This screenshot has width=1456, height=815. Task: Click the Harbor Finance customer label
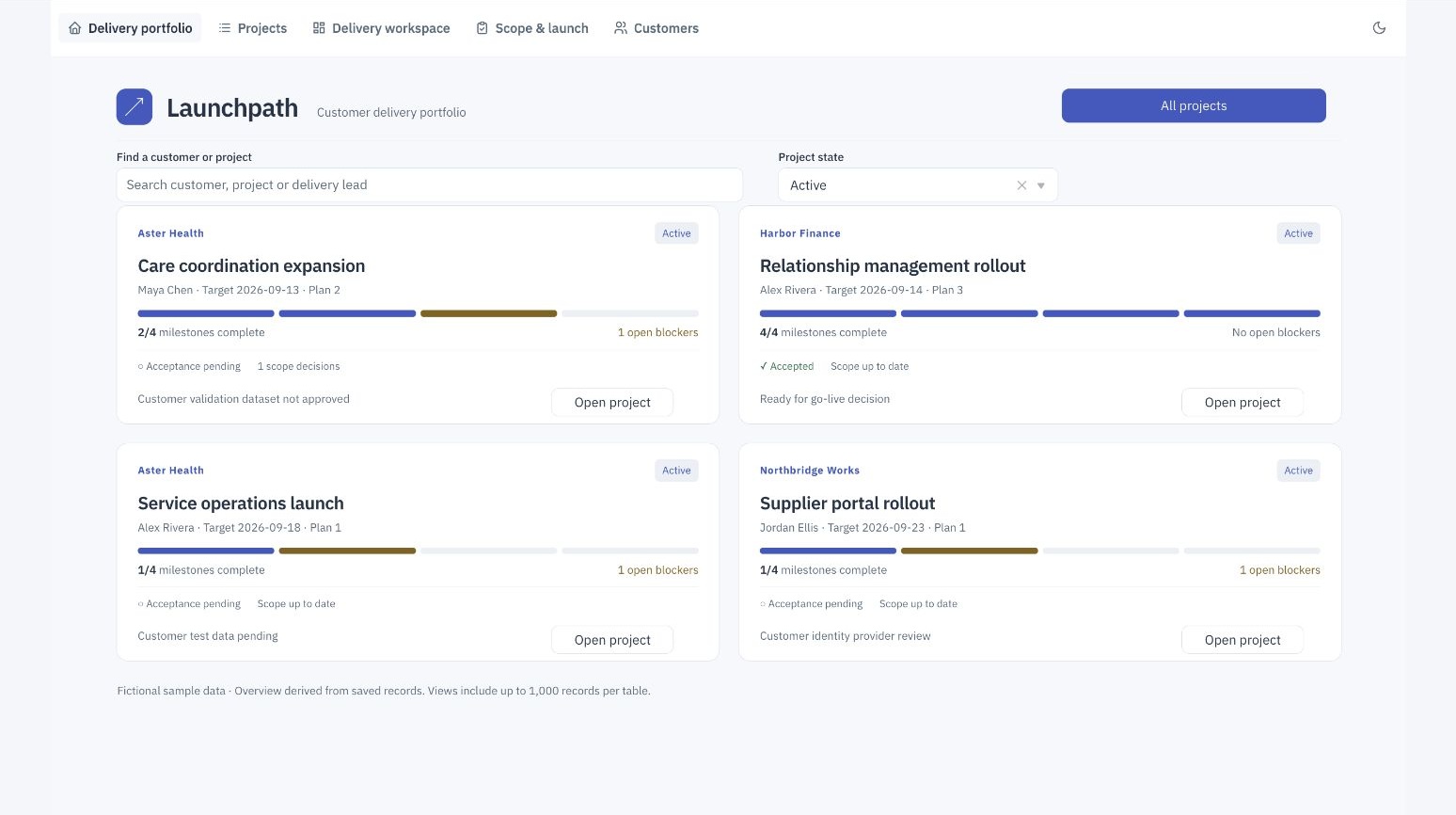800,233
